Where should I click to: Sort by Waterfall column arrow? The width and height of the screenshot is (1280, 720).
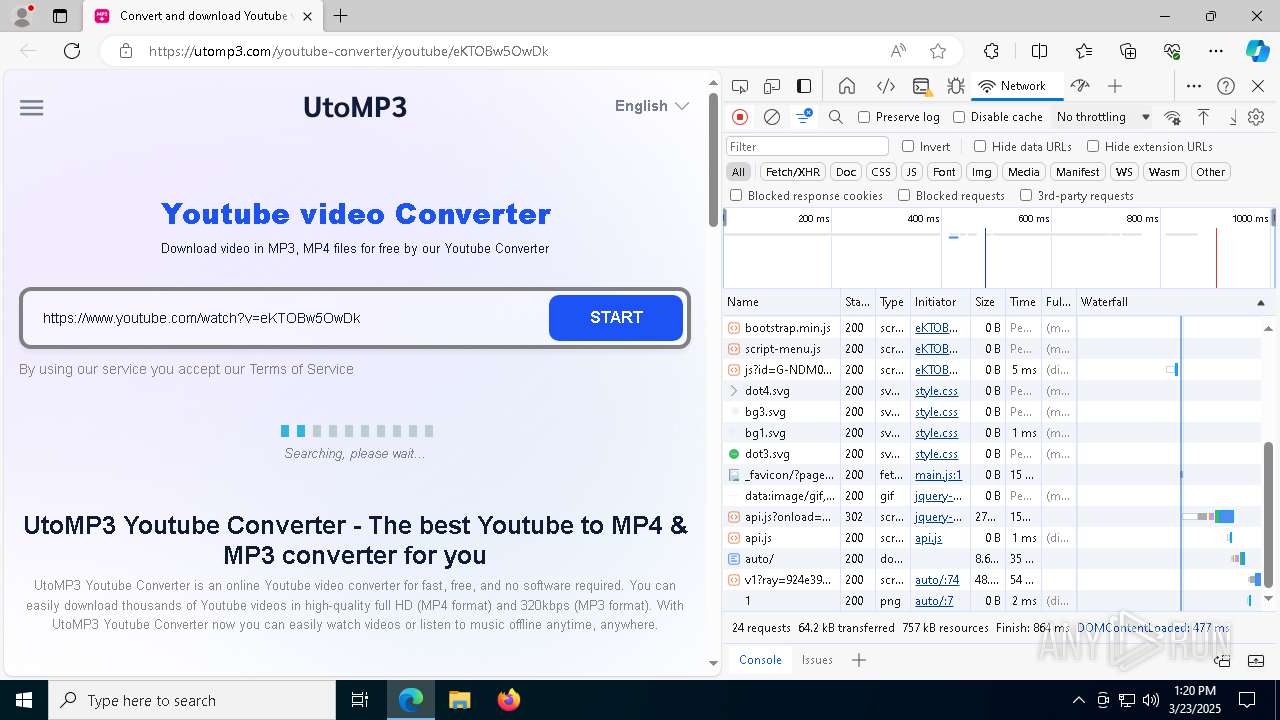pyautogui.click(x=1260, y=302)
